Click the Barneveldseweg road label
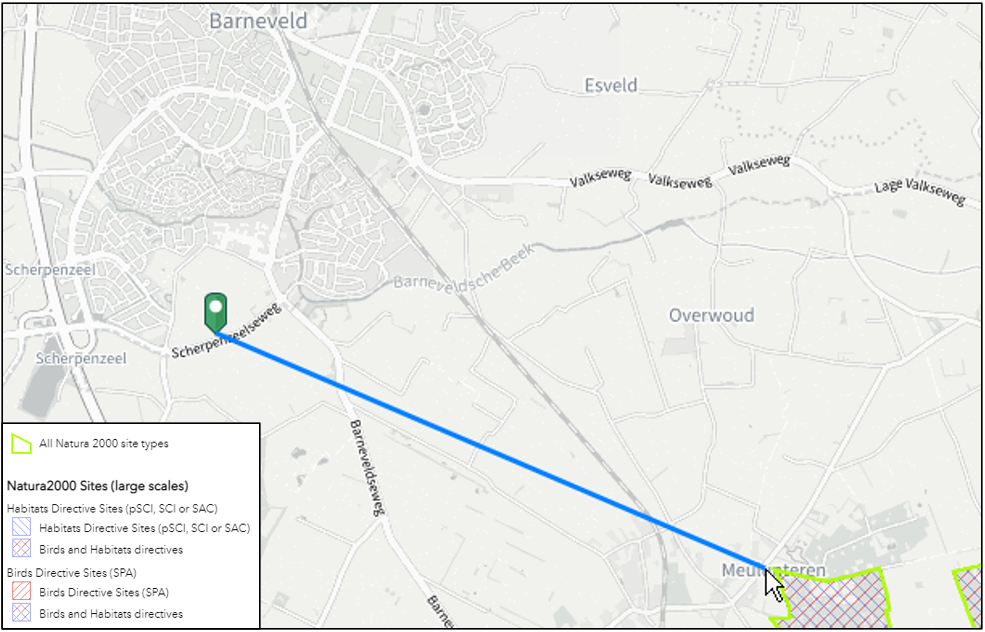985x632 pixels. [x=366, y=467]
